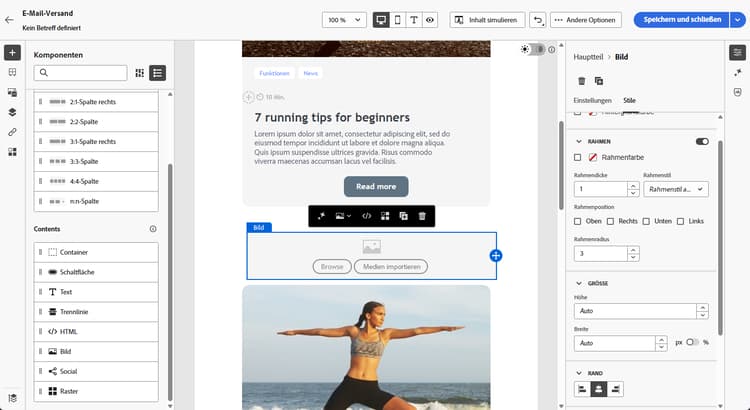Open Rahmenfarbe color swatch
This screenshot has width=750, height=410.
coord(593,157)
